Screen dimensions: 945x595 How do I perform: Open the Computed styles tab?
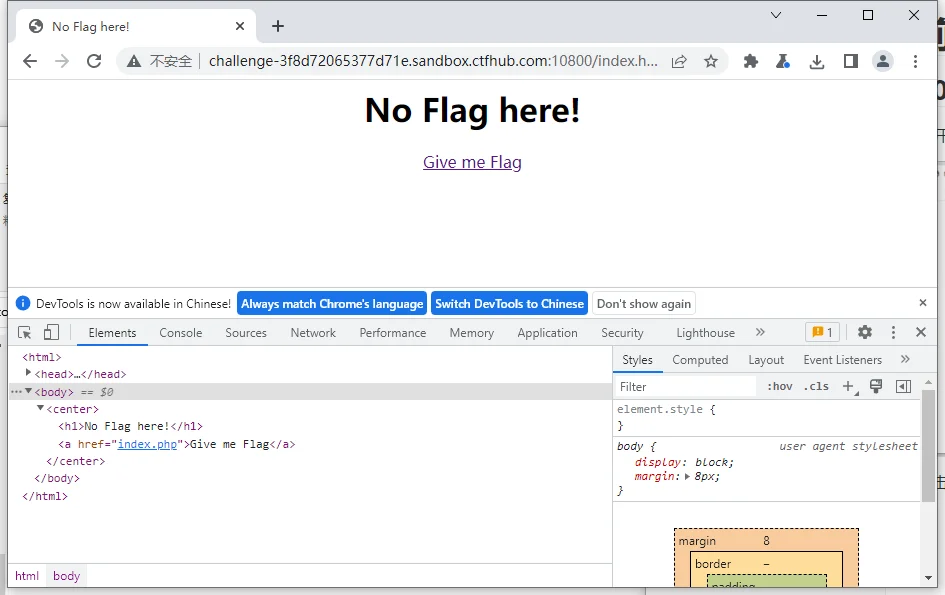700,360
